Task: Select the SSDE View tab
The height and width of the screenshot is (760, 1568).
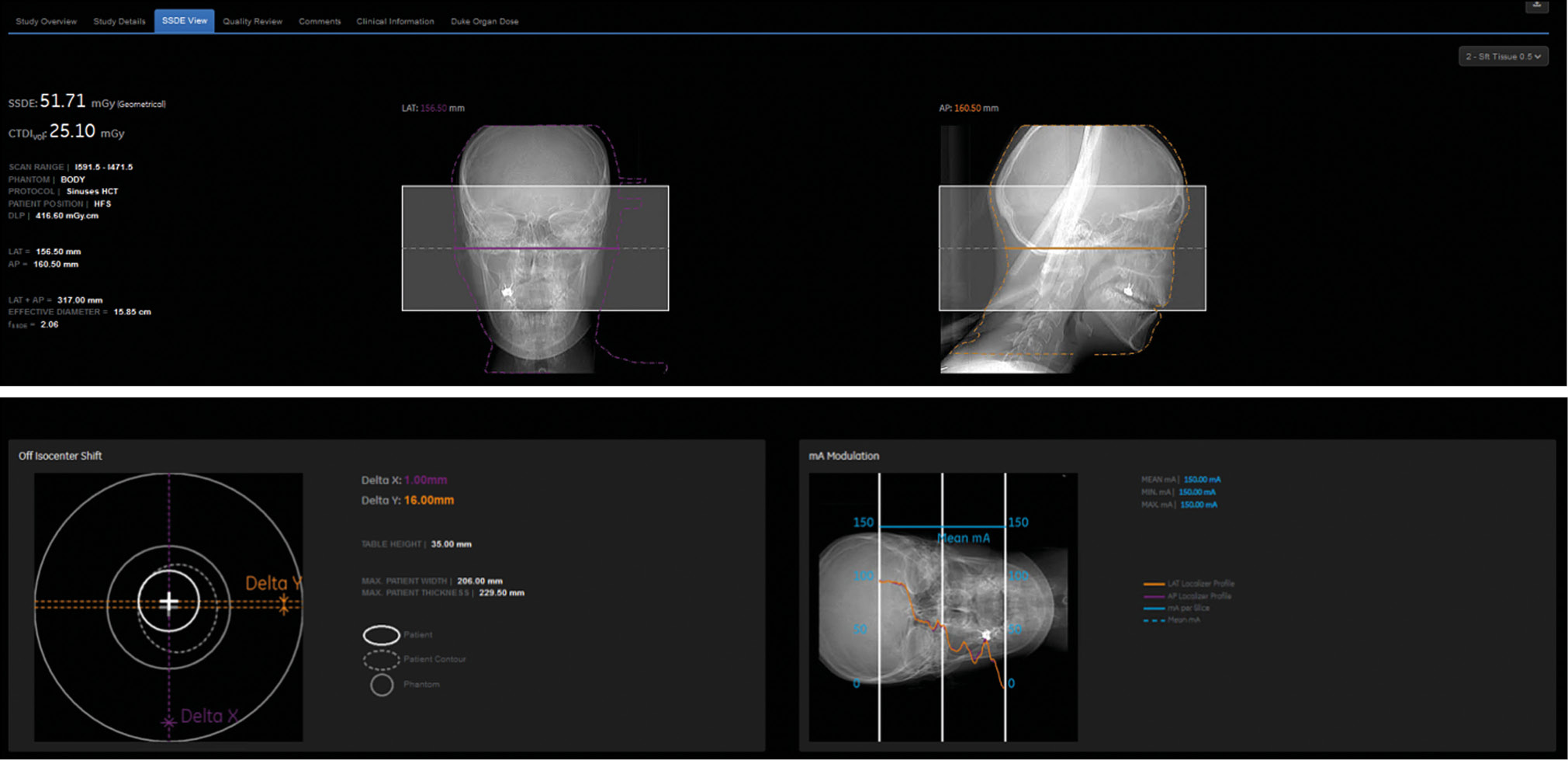Action: click(x=185, y=21)
